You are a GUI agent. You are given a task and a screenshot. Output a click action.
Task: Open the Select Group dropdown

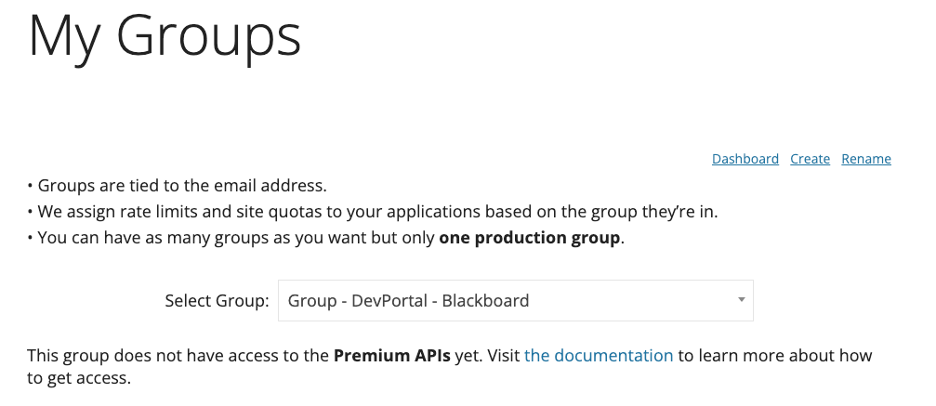(516, 300)
